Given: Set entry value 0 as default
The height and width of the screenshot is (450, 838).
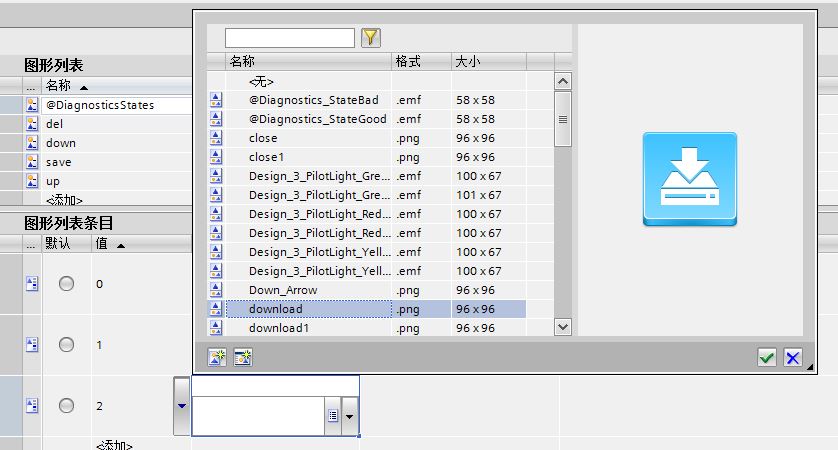Looking at the screenshot, I should 66,284.
